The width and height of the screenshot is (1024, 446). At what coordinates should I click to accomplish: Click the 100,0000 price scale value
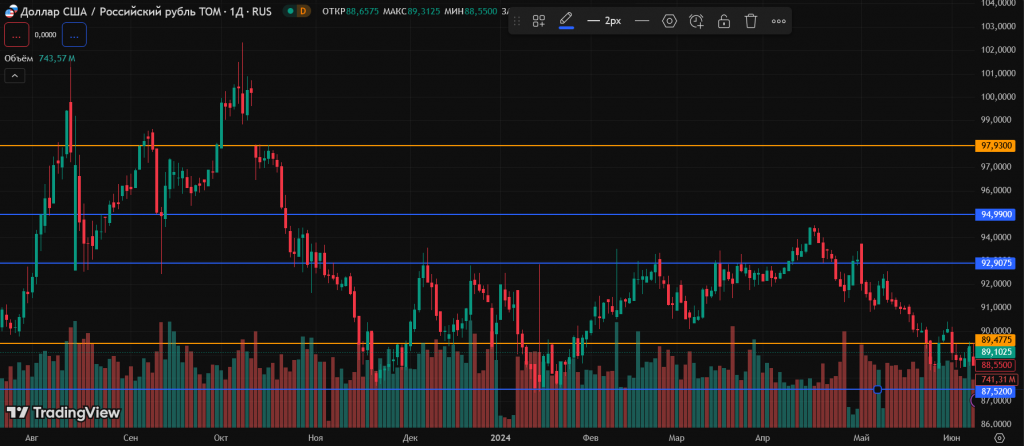[x=997, y=97]
